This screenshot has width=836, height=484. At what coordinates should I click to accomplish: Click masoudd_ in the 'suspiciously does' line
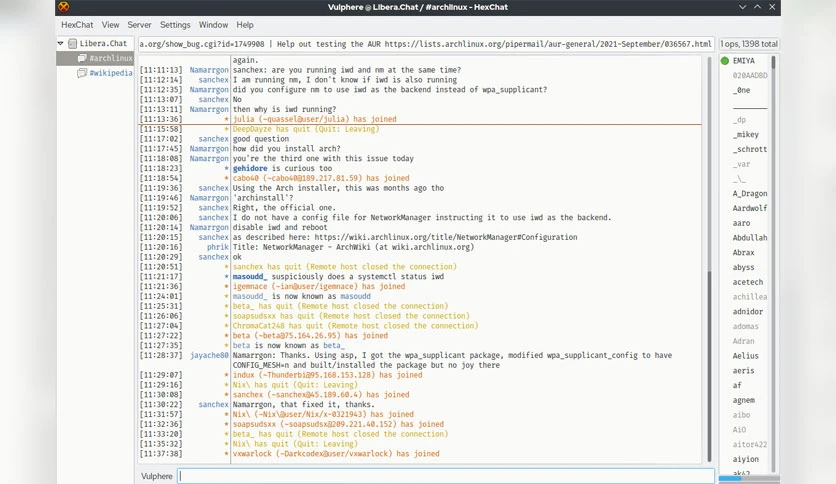(x=250, y=277)
